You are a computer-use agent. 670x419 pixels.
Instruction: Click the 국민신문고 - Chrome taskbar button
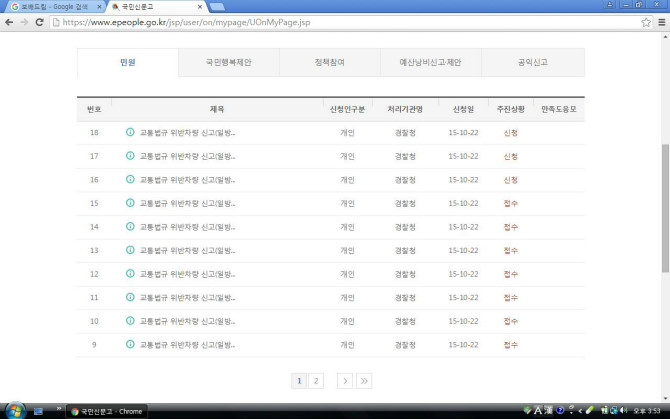tap(107, 411)
